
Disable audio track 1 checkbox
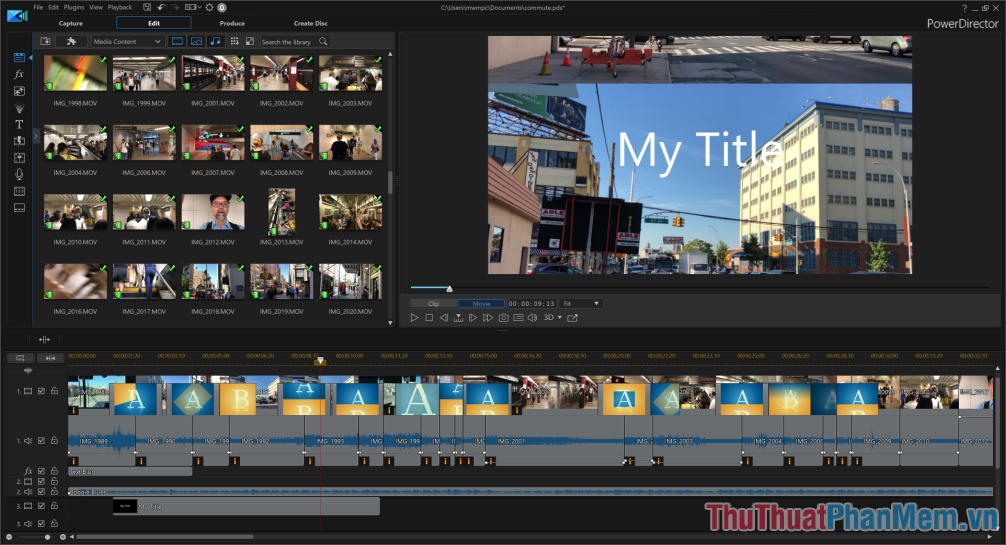42,441
